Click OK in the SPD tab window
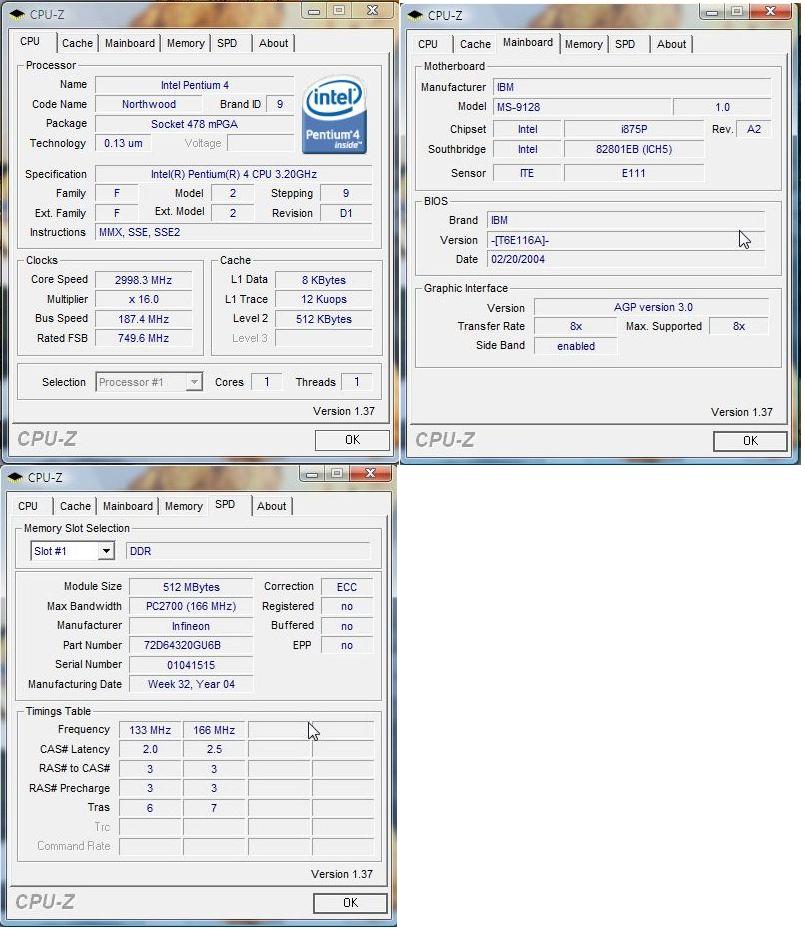The height and width of the screenshot is (929, 805). pos(350,902)
